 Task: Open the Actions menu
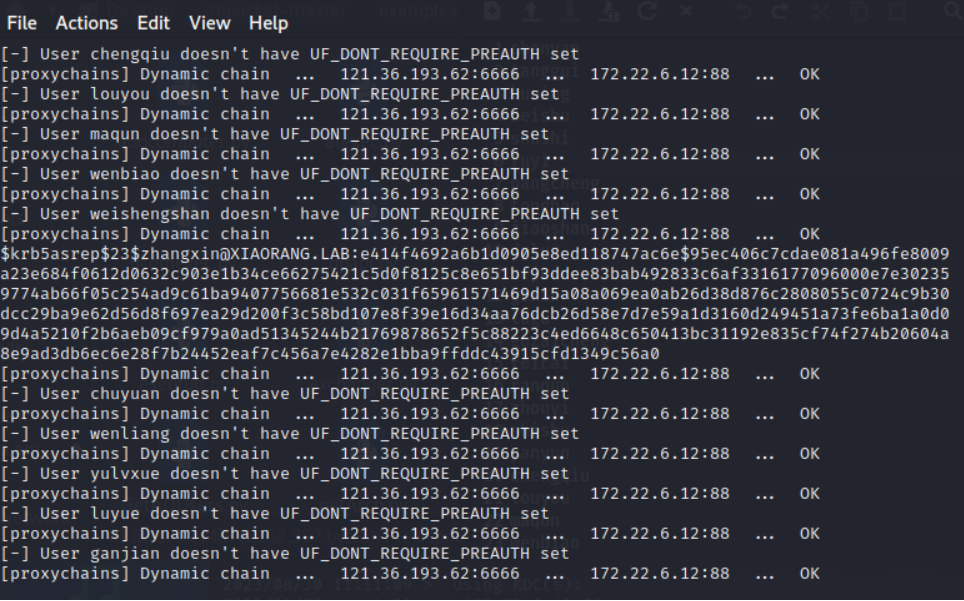87,23
